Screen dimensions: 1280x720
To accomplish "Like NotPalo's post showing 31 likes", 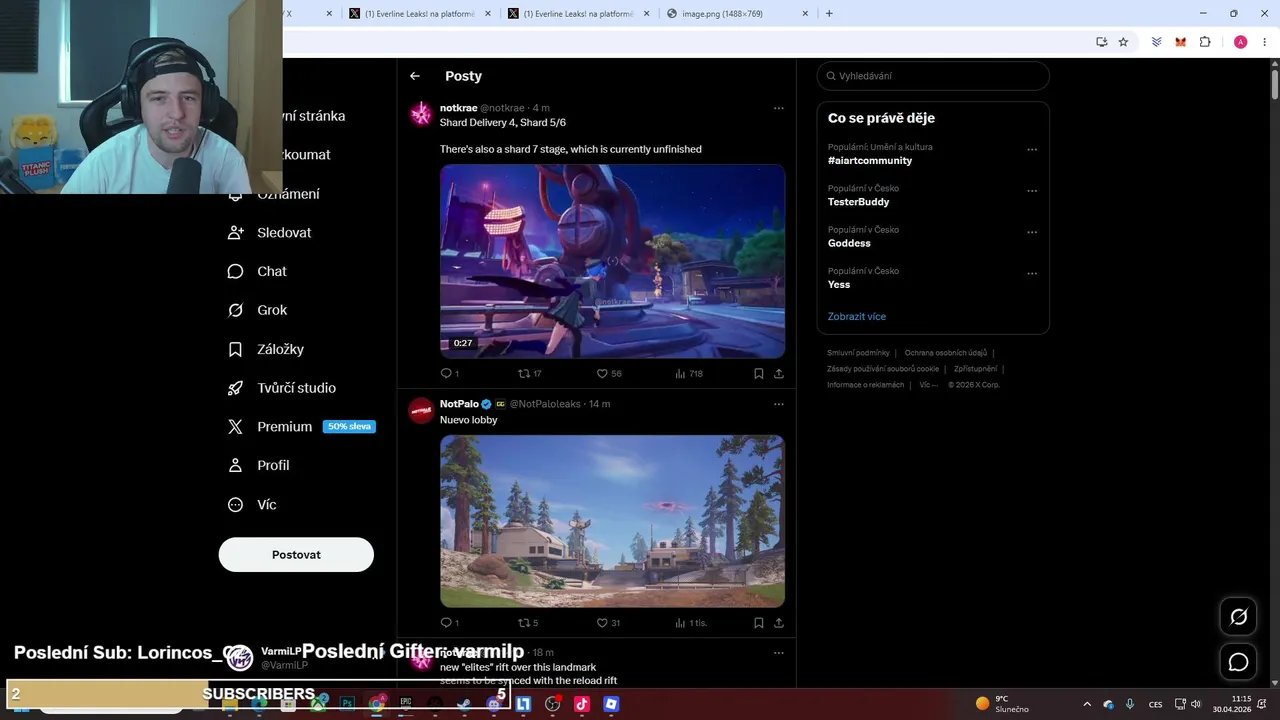I will (x=608, y=623).
